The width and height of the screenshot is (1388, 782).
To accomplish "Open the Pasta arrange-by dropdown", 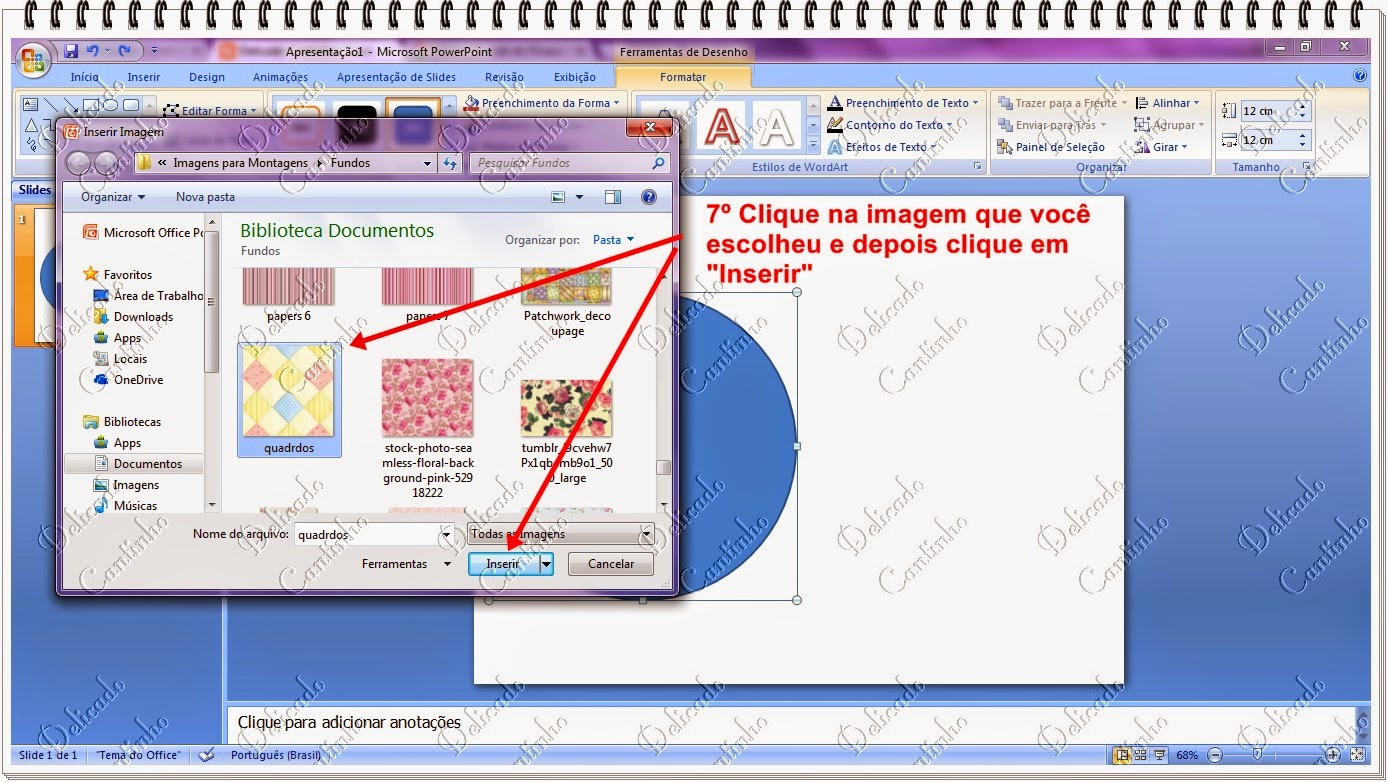I will tap(613, 240).
